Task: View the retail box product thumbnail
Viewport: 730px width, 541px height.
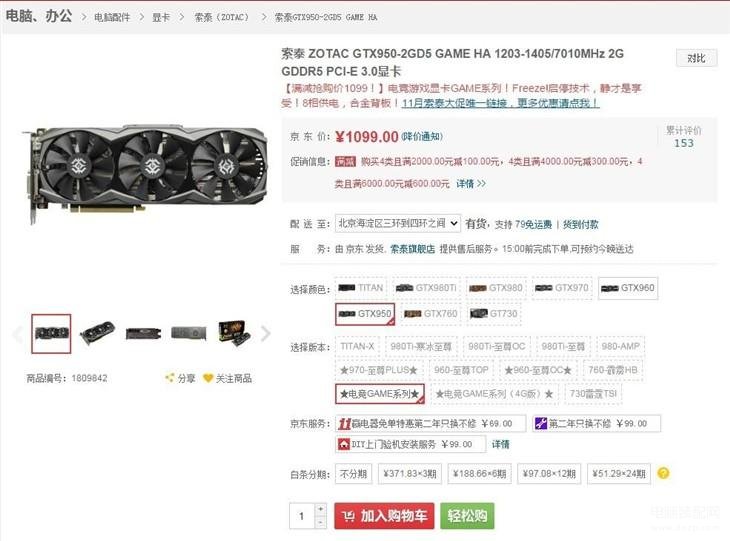Action: (234, 333)
